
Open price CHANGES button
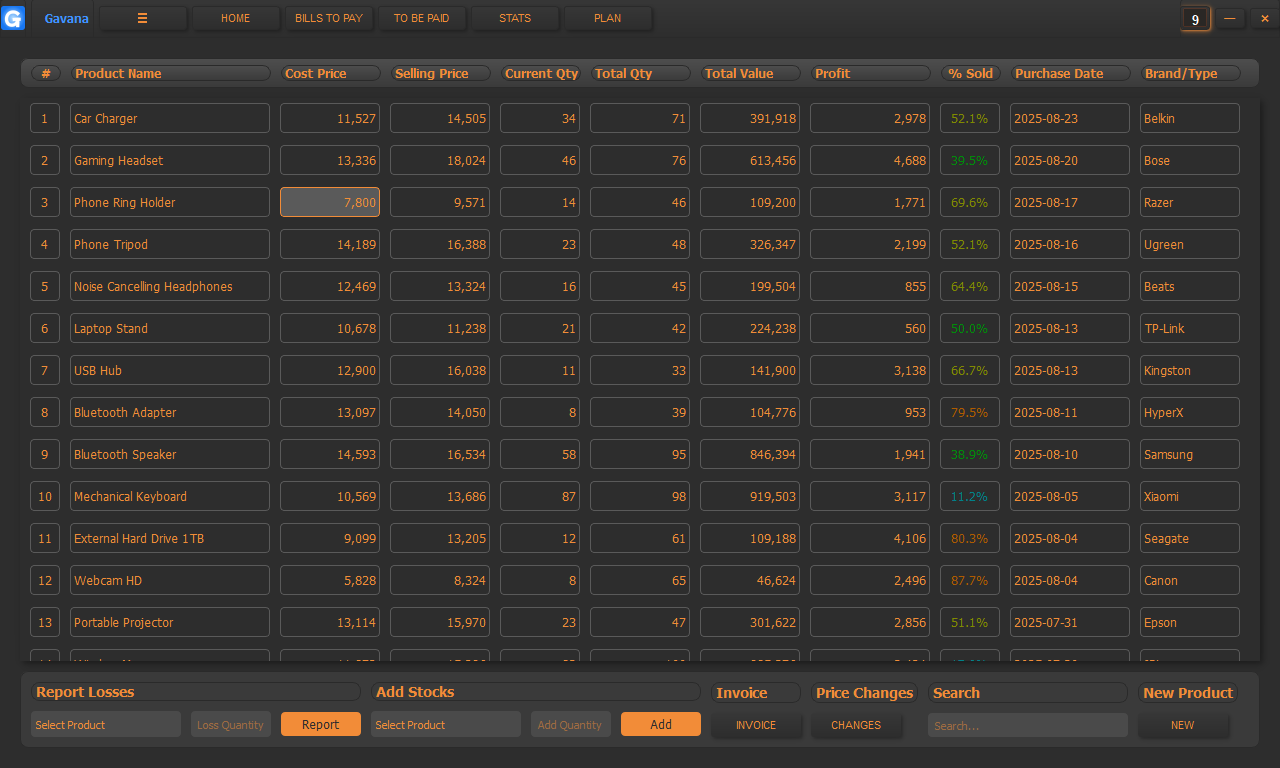click(x=856, y=725)
